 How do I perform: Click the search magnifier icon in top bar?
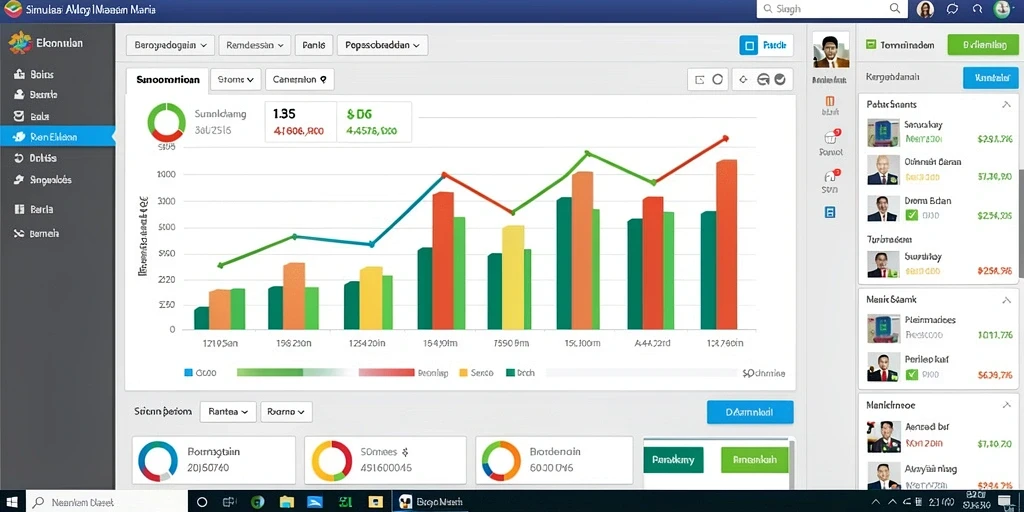click(895, 8)
